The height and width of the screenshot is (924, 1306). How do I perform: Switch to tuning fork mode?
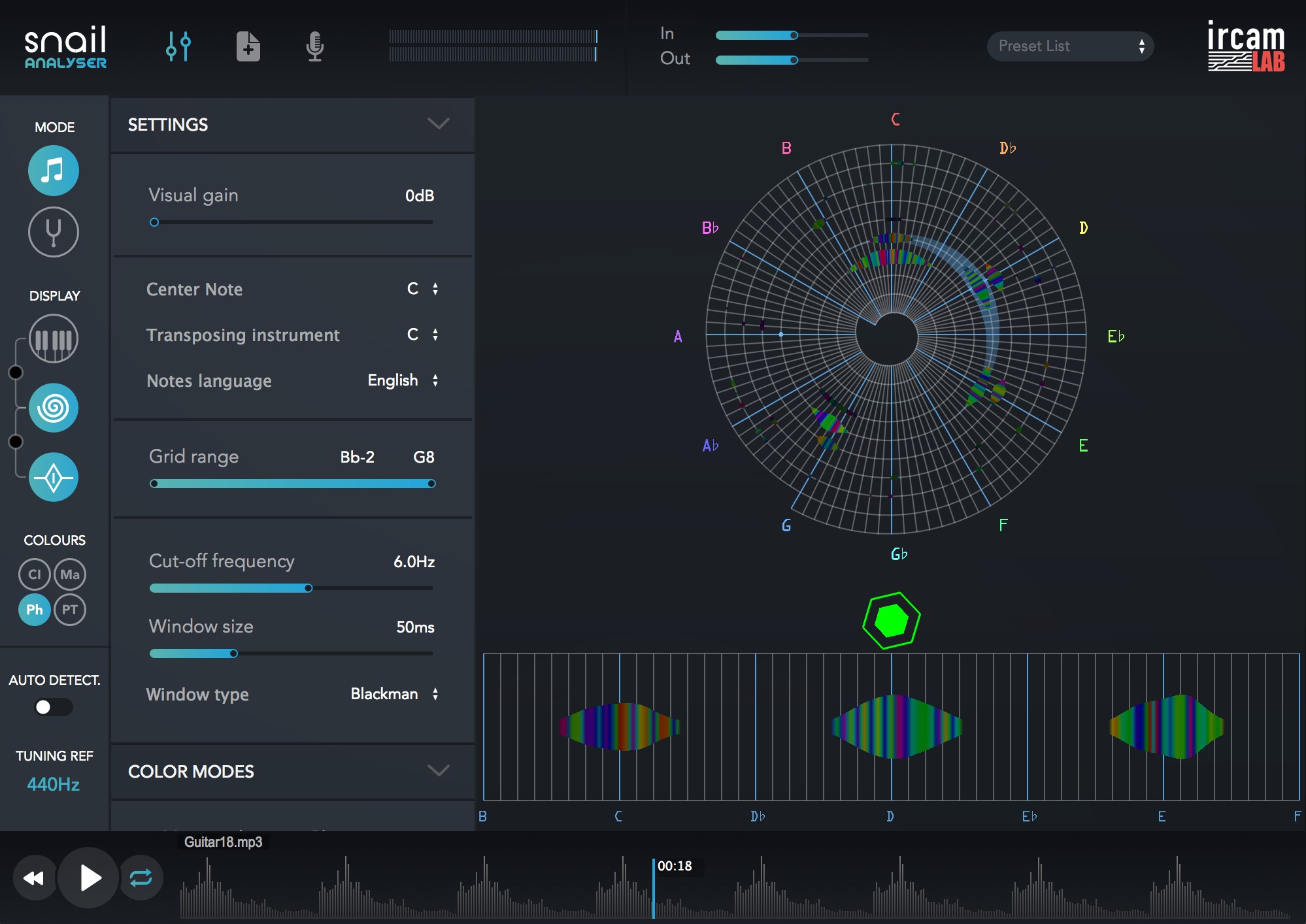53,232
